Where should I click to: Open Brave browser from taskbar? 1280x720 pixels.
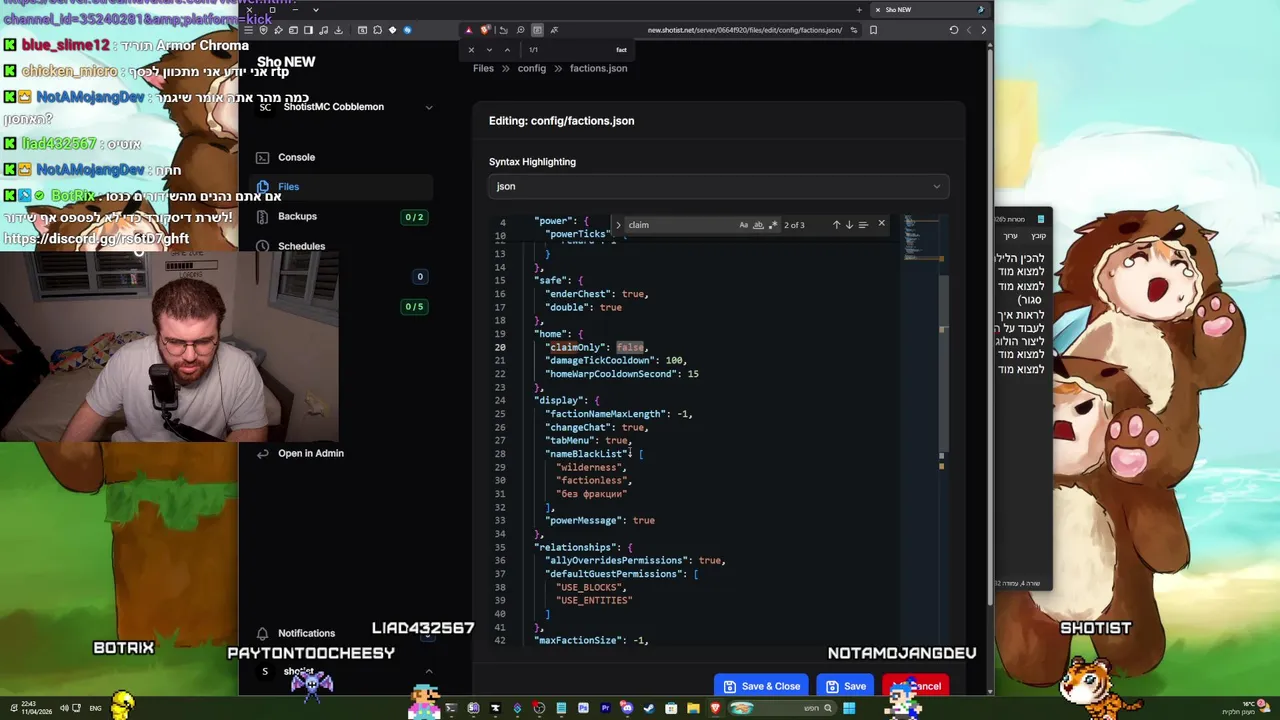click(x=715, y=709)
